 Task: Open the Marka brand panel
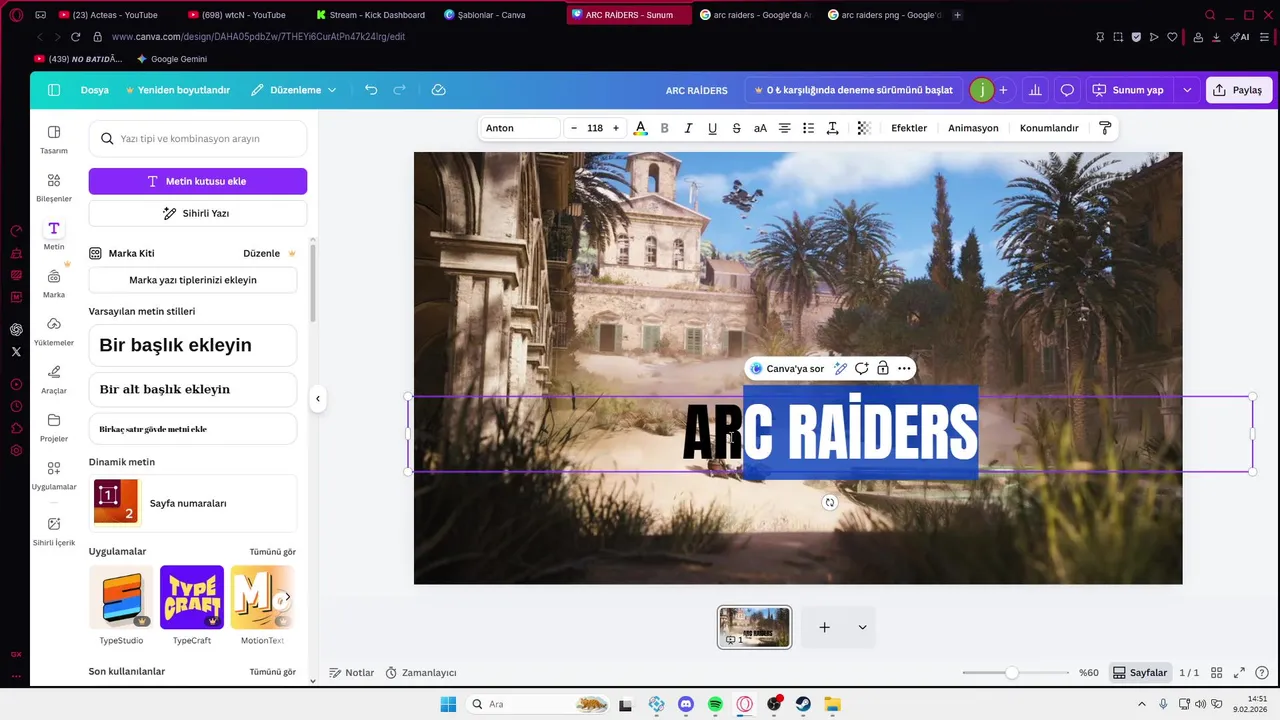click(x=54, y=283)
